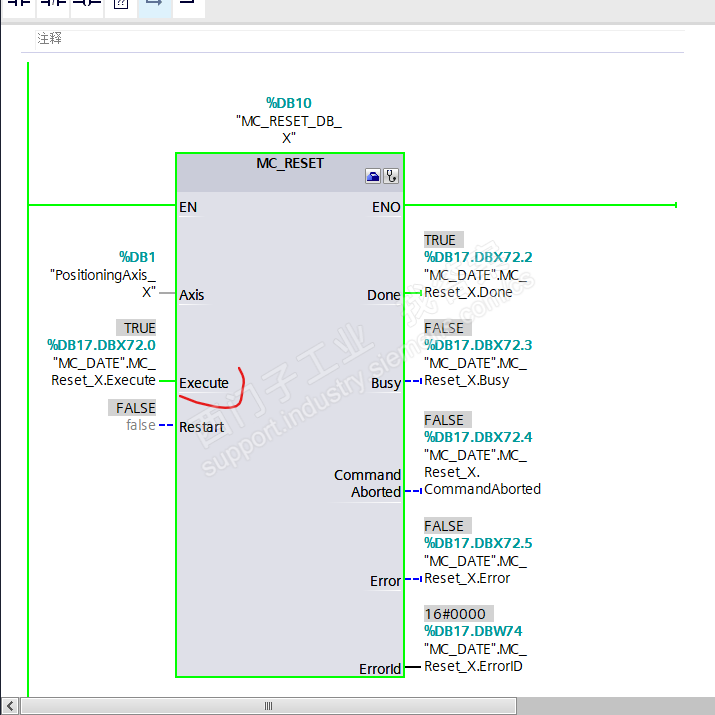This screenshot has width=715, height=715.
Task: Insert an empty box instruction from toolbar
Action: pos(121,7)
